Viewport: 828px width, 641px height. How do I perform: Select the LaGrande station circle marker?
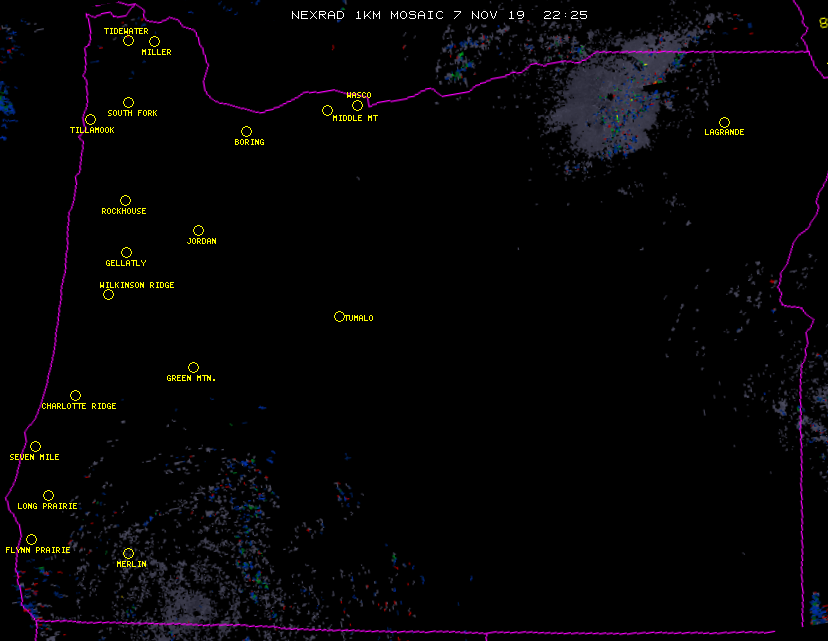click(x=724, y=123)
